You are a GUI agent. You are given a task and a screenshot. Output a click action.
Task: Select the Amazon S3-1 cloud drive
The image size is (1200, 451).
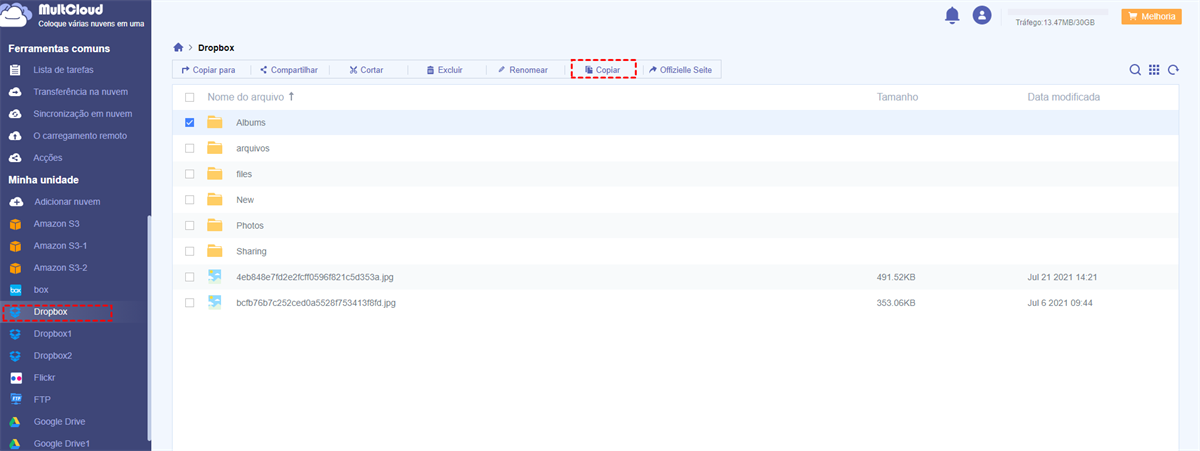(x=60, y=246)
